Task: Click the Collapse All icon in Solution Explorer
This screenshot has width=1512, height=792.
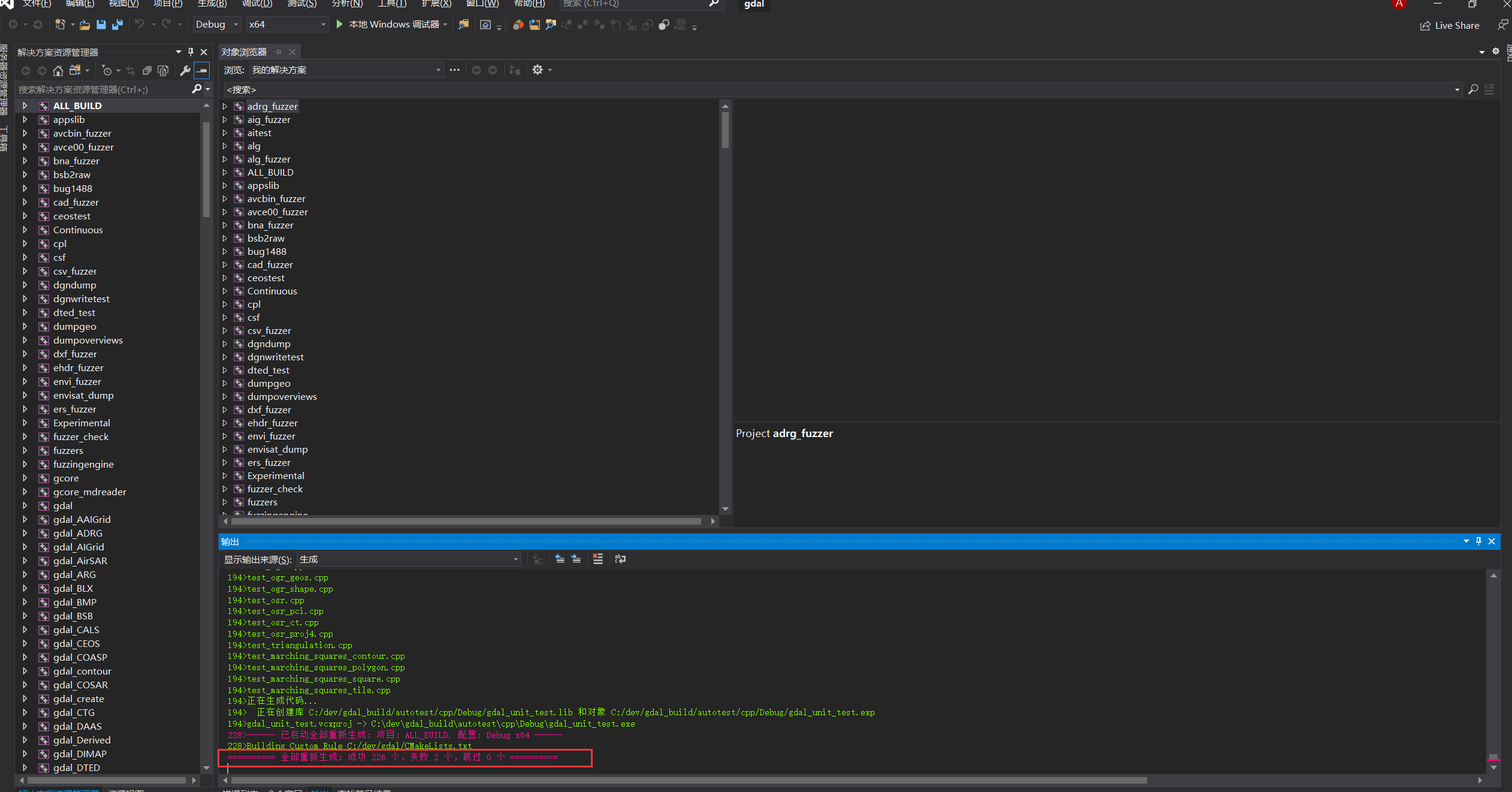Action: coord(147,71)
